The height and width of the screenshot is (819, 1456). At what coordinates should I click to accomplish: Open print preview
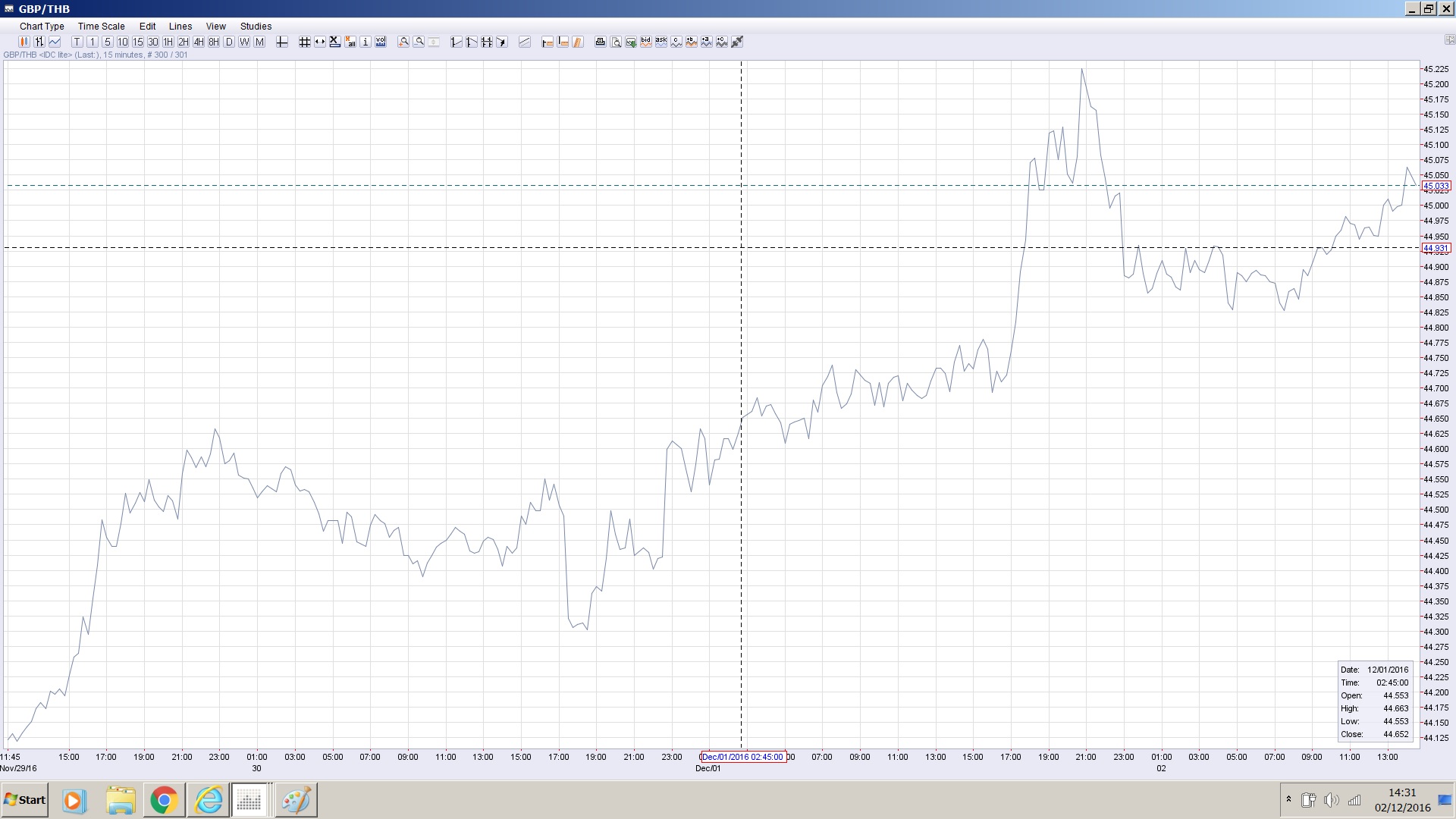pyautogui.click(x=616, y=42)
